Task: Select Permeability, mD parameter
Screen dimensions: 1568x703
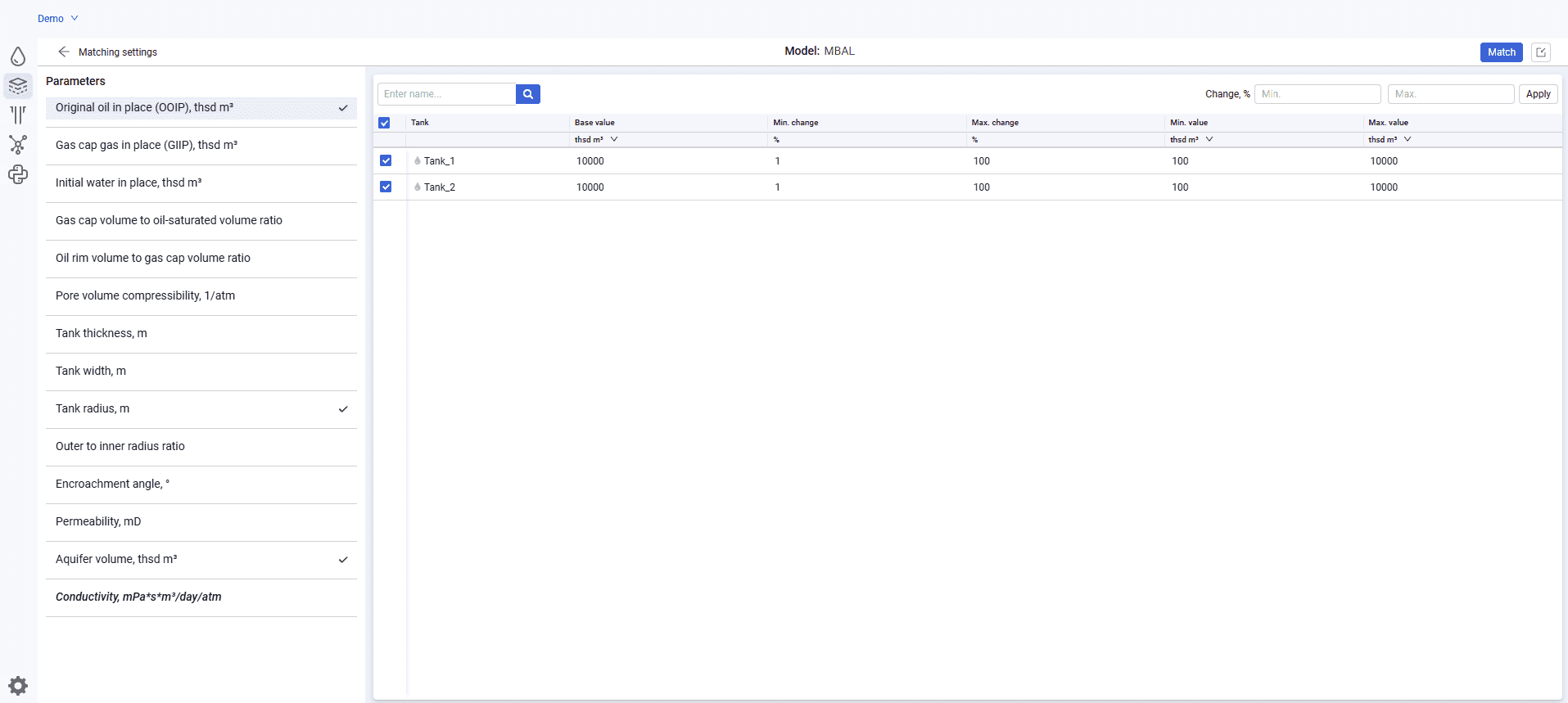Action: tap(201, 522)
